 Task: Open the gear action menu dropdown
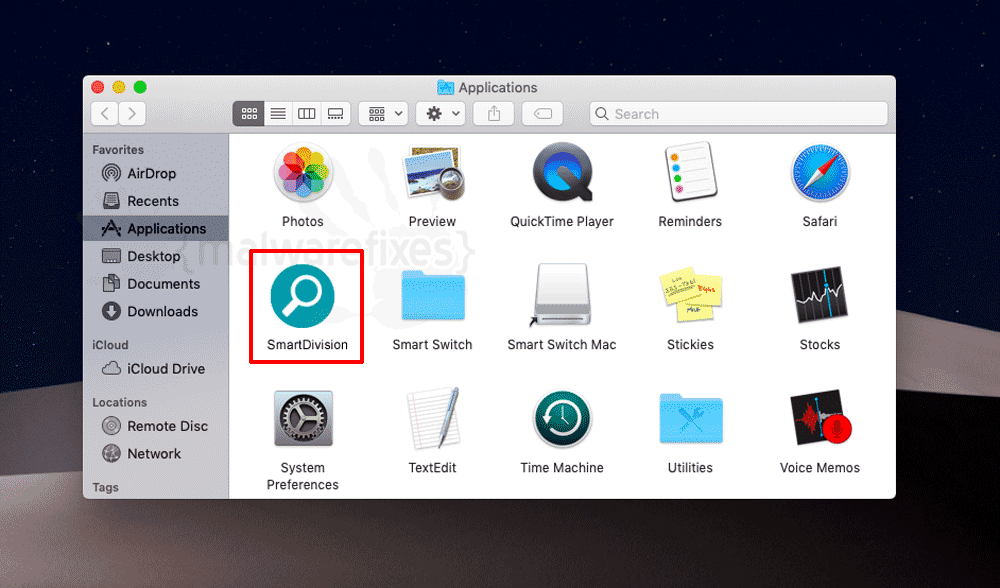pyautogui.click(x=441, y=114)
